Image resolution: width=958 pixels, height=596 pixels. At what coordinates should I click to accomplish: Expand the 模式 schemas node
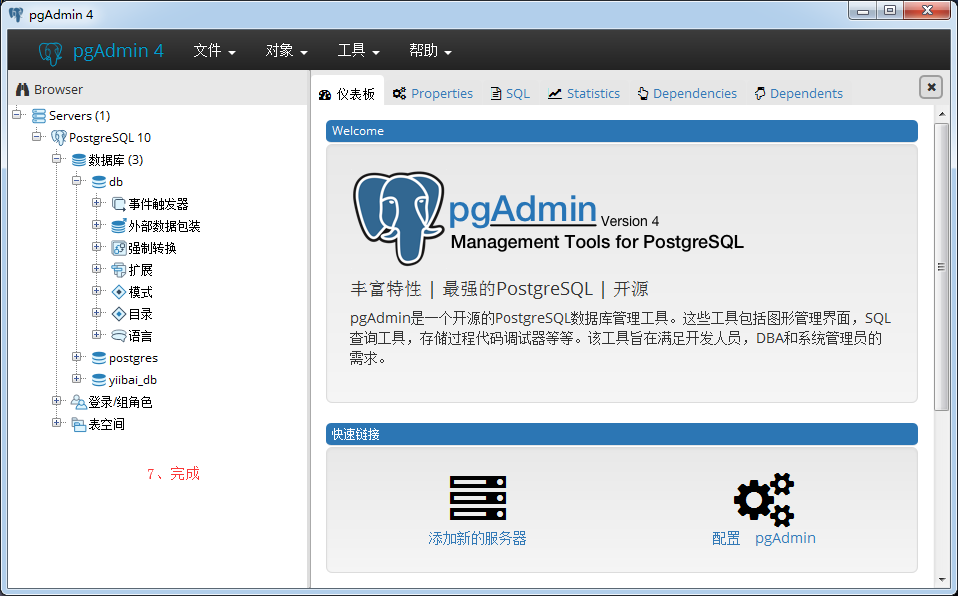[97, 290]
